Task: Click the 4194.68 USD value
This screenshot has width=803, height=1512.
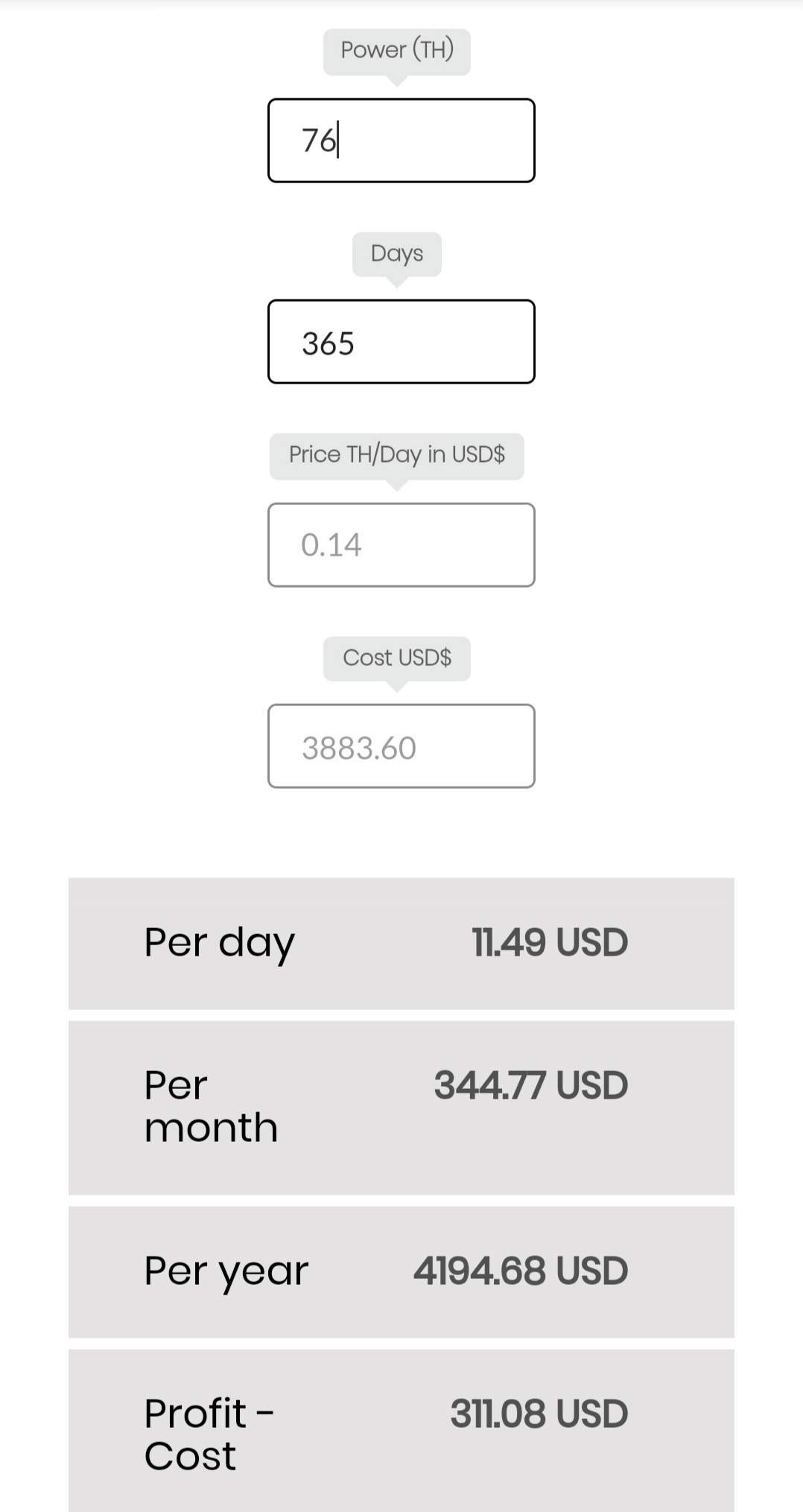Action: tap(520, 1271)
